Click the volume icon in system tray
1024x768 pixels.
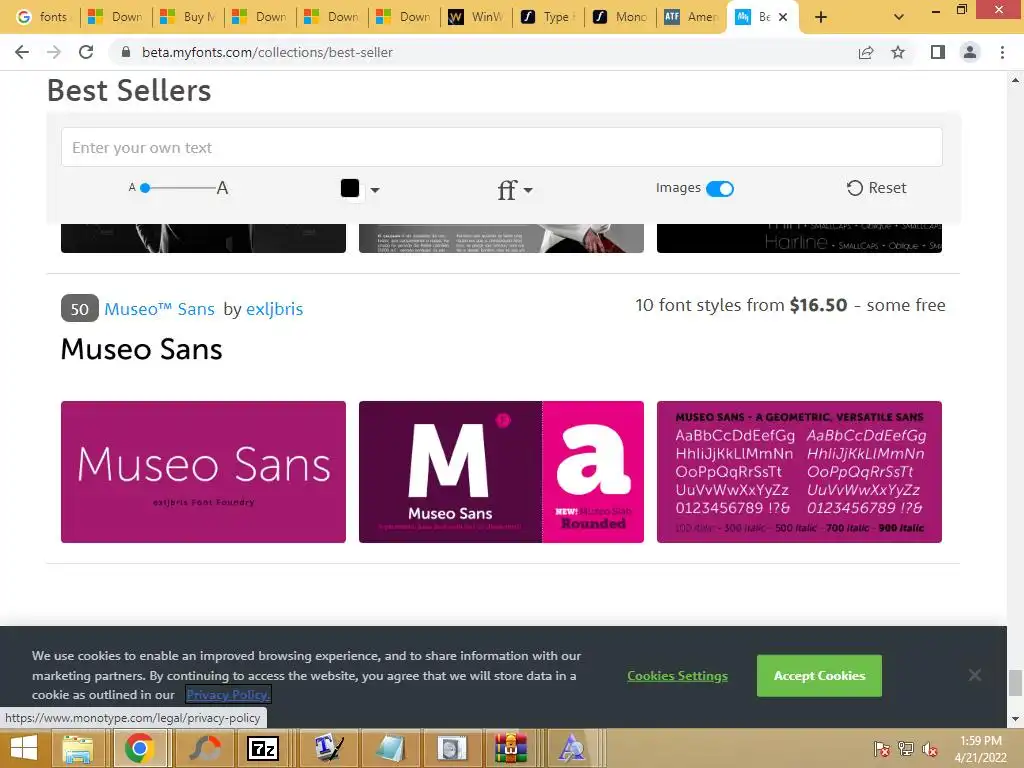(x=929, y=749)
